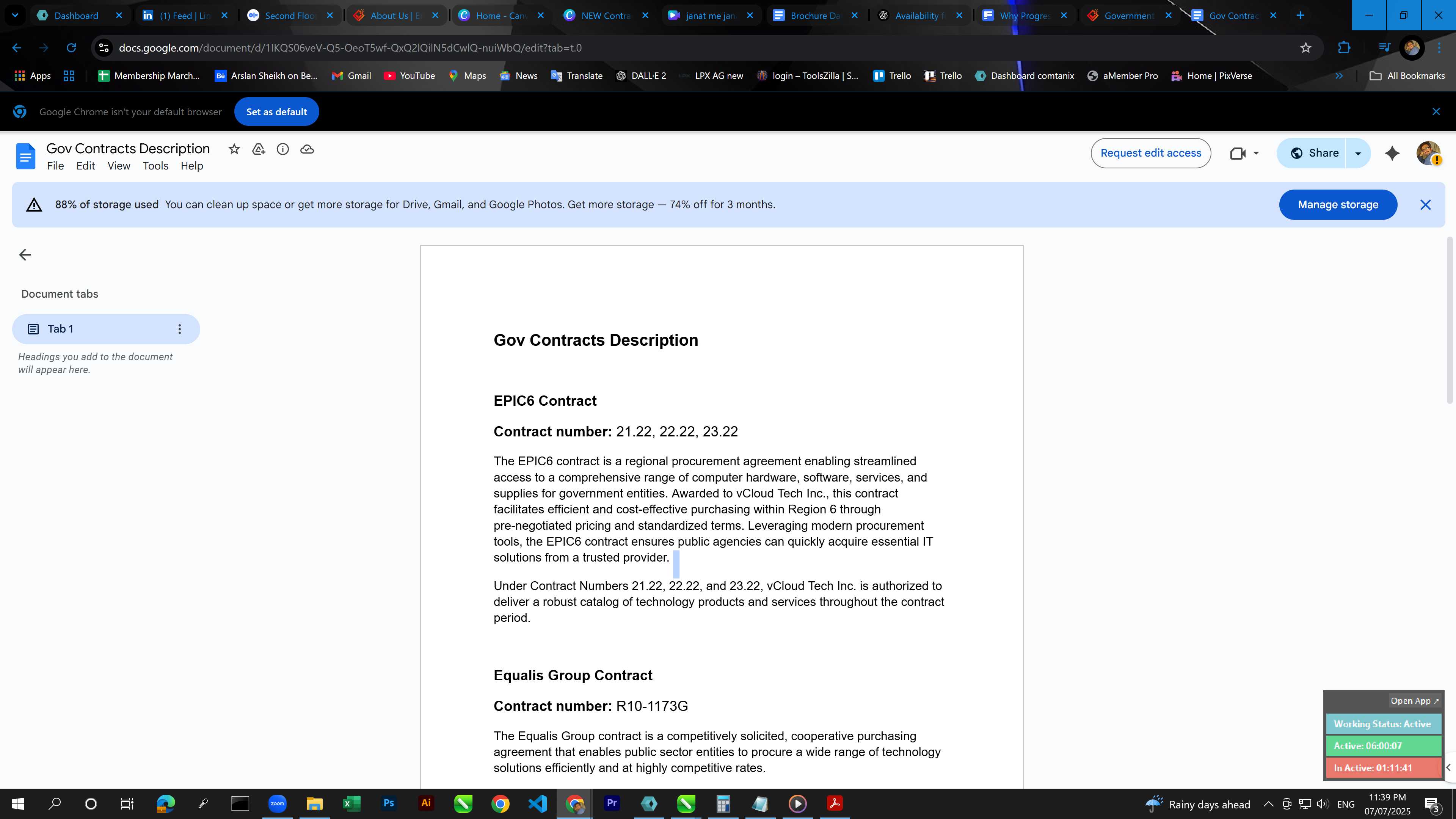Click the EPIC6 Contract heading
This screenshot has width=1456, height=819.
point(545,401)
